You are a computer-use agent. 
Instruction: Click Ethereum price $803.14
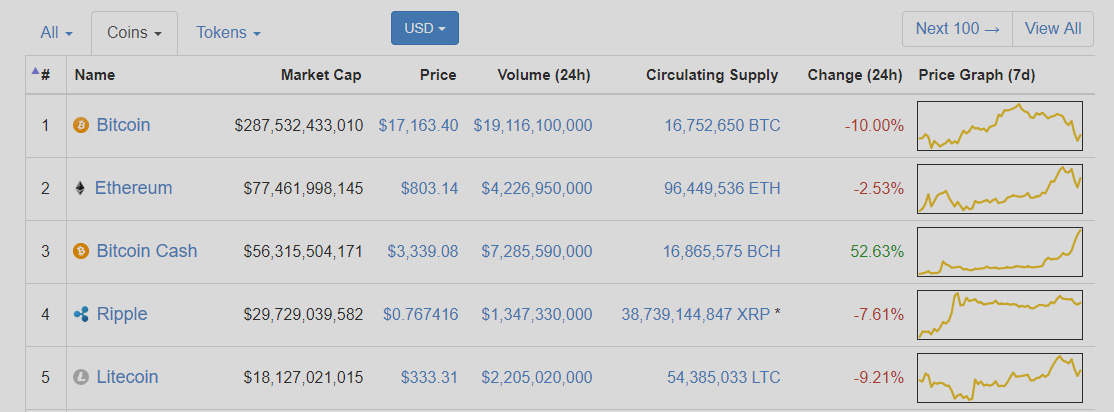coord(430,188)
